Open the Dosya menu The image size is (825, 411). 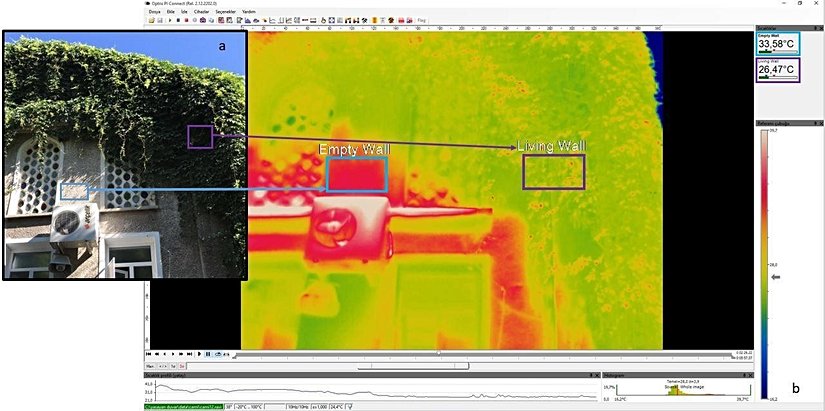[x=153, y=11]
